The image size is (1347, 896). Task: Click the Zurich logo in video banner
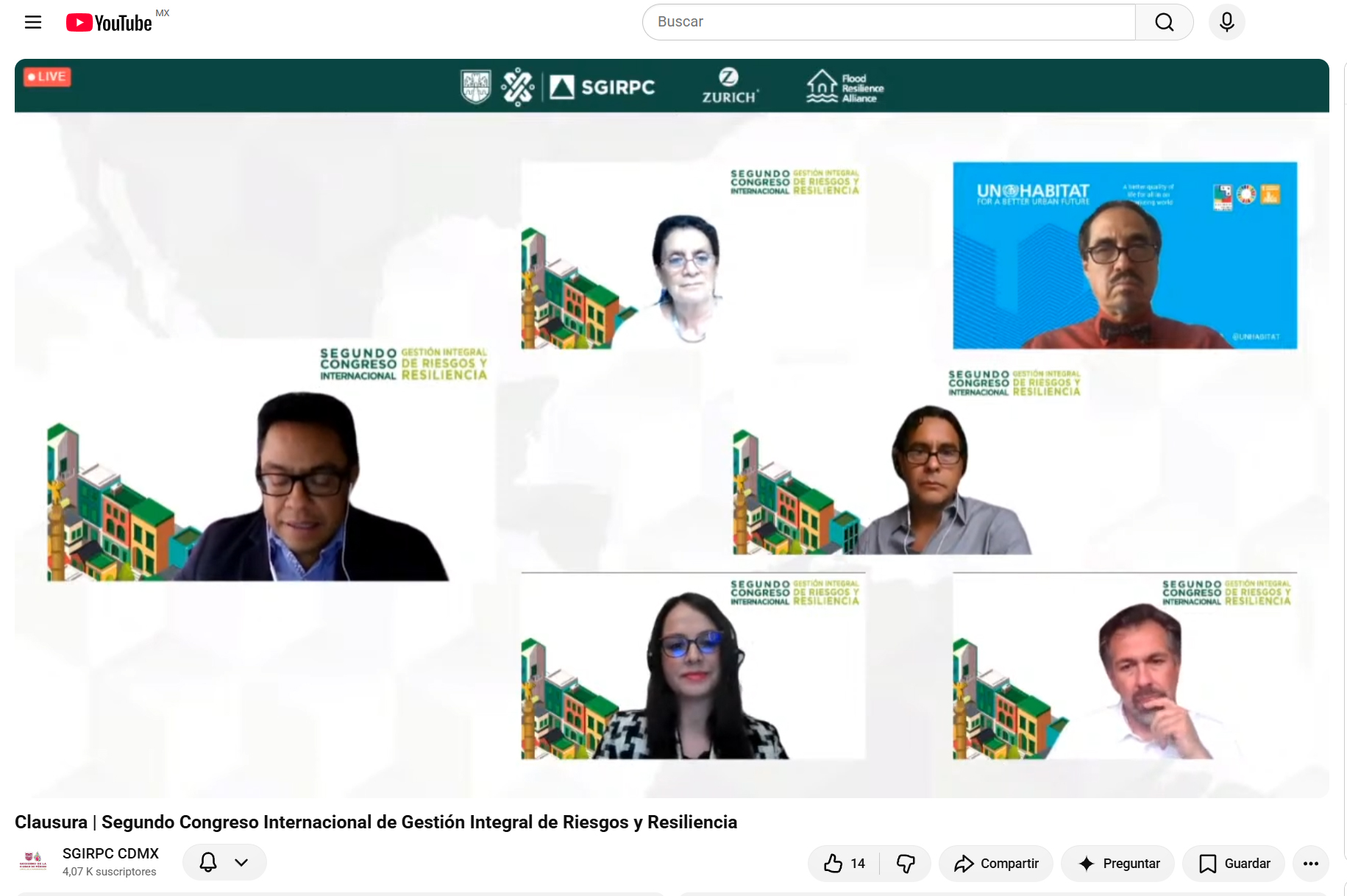728,86
